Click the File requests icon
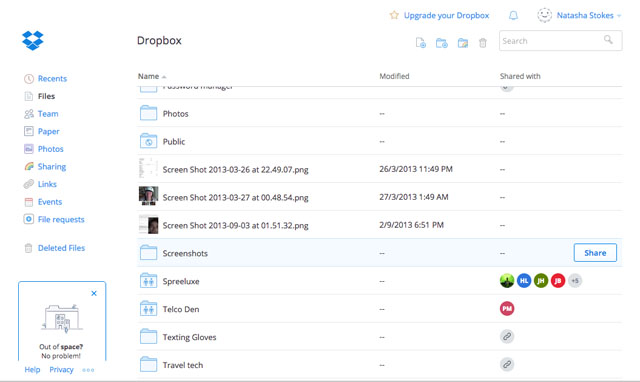Screen dimensions: 640x382 coord(29,219)
